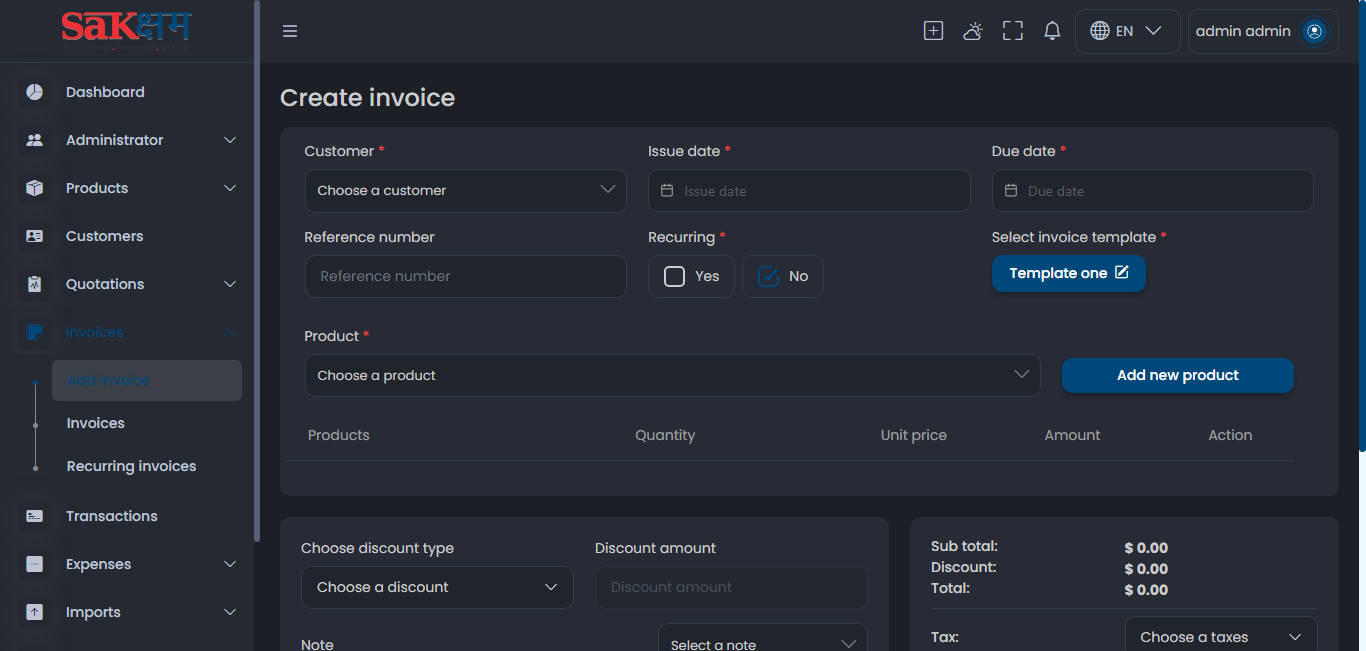This screenshot has width=1366, height=651.
Task: Expand the Choose a product list
Action: point(672,375)
